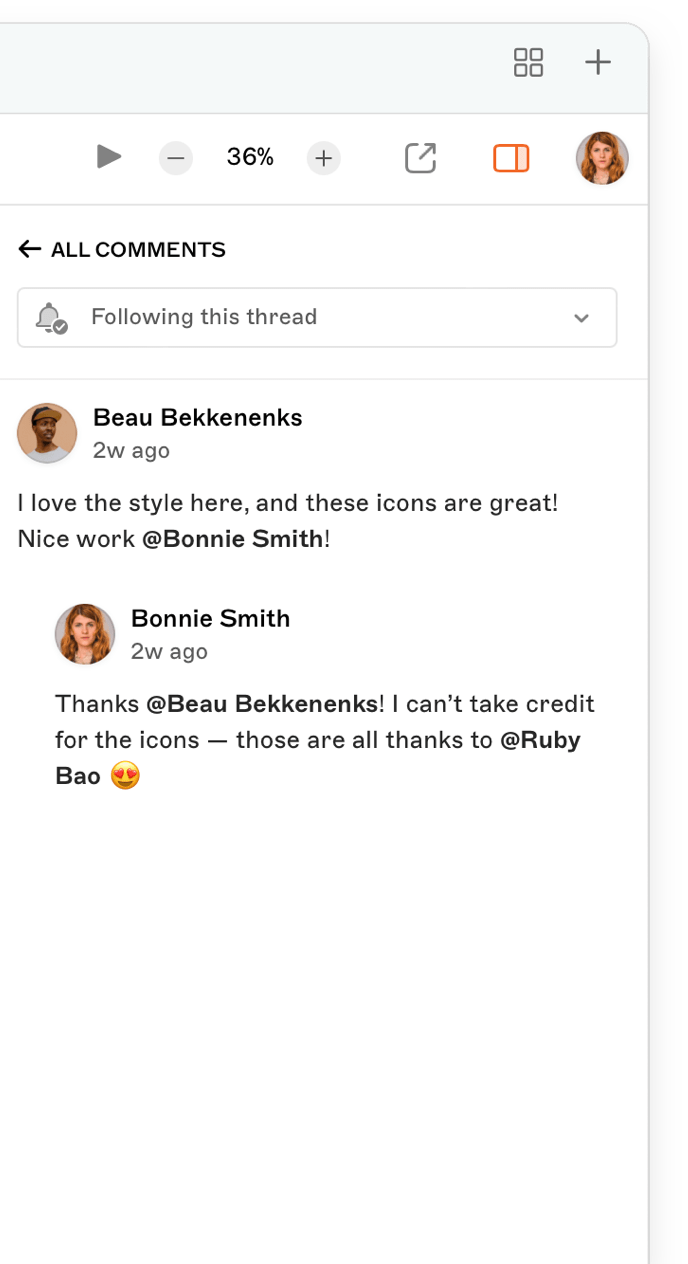Image resolution: width=688 pixels, height=1264 pixels.
Task: Click the @Bonnie Smith mention
Action: click(x=232, y=539)
